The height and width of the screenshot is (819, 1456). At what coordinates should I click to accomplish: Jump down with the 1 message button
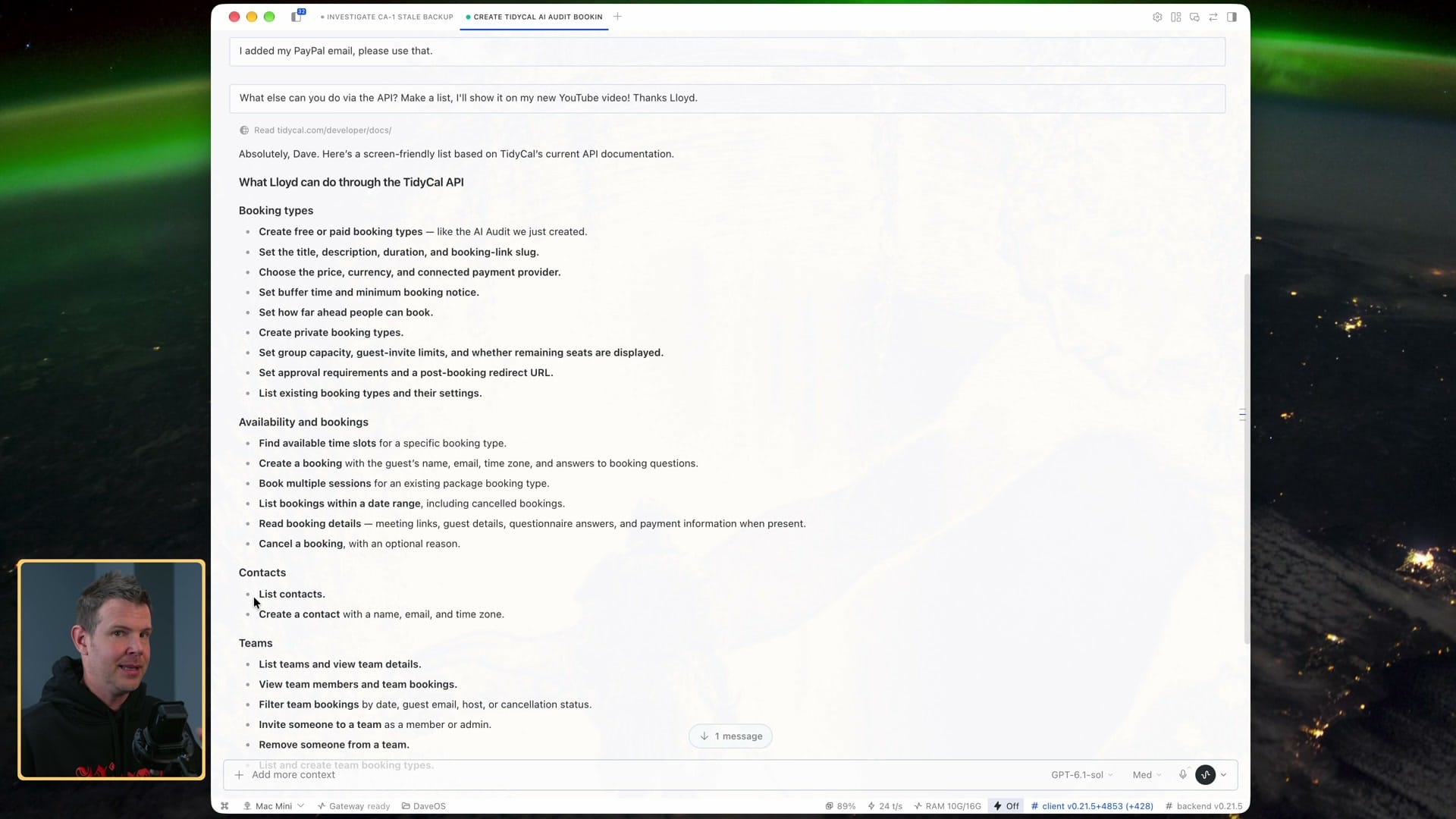730,736
